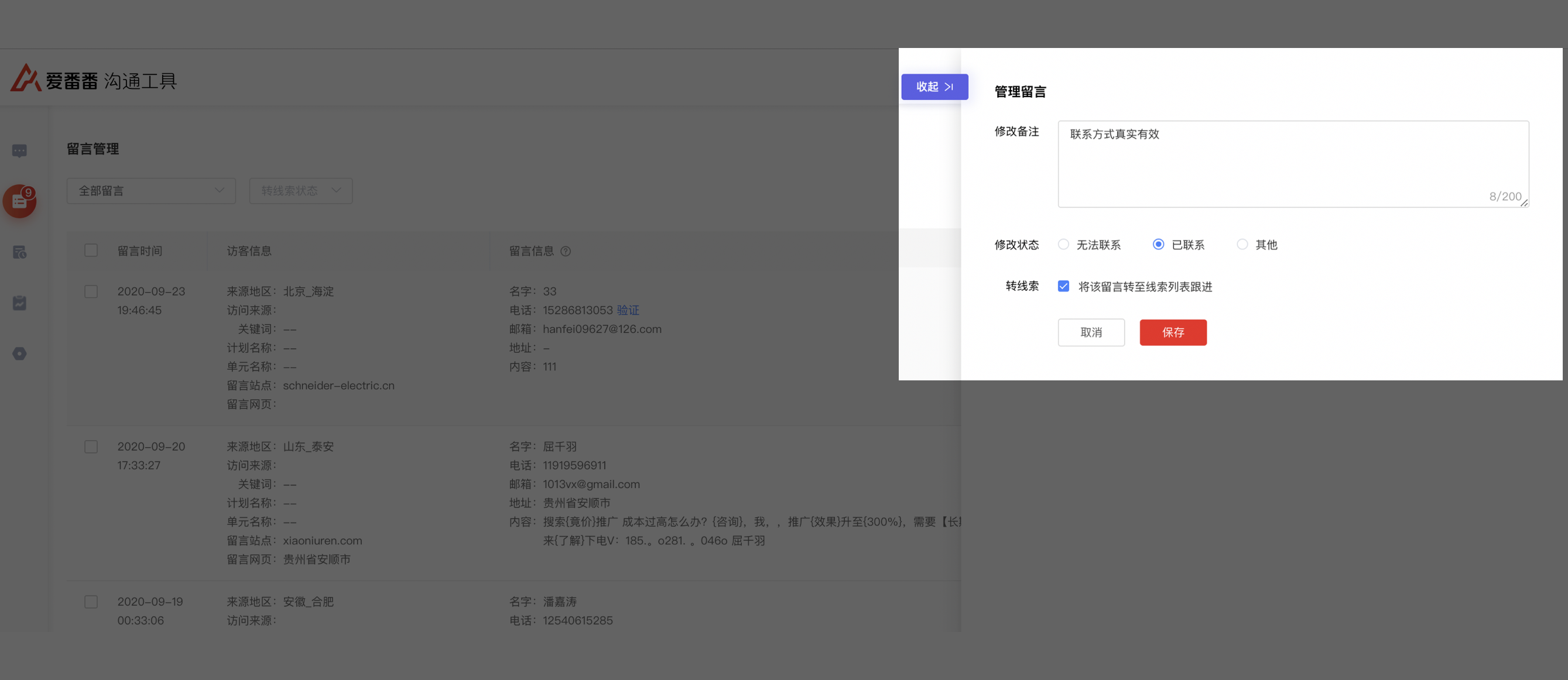Screen dimensions: 1568x680
Task: Click the source region 山东_泰安
Action: coord(308,447)
